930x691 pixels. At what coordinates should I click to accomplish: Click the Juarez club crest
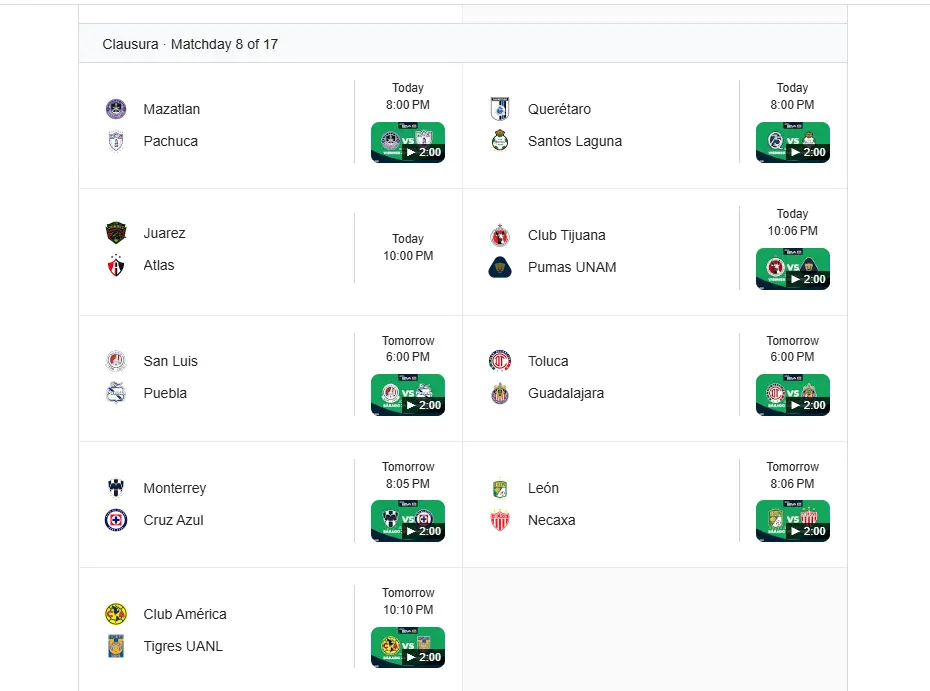tap(116, 233)
